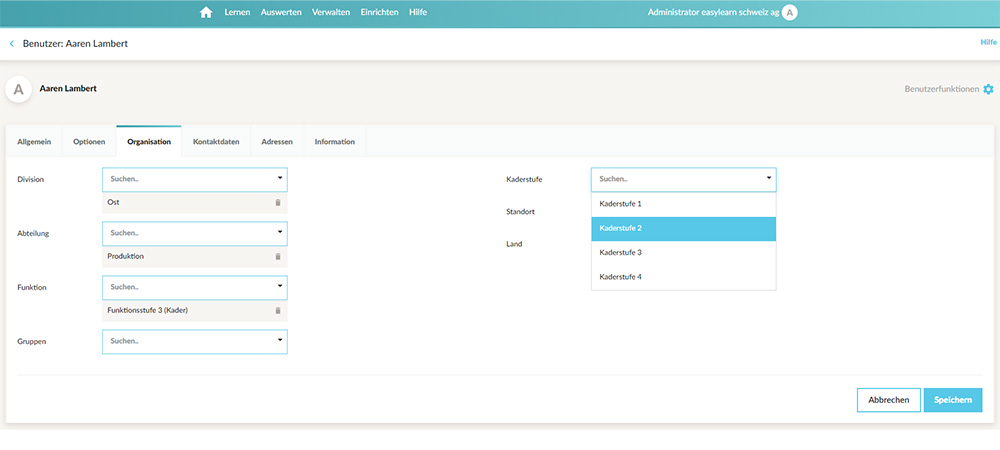Open the Funktion dropdown
This screenshot has width=1000, height=450.
click(x=279, y=287)
